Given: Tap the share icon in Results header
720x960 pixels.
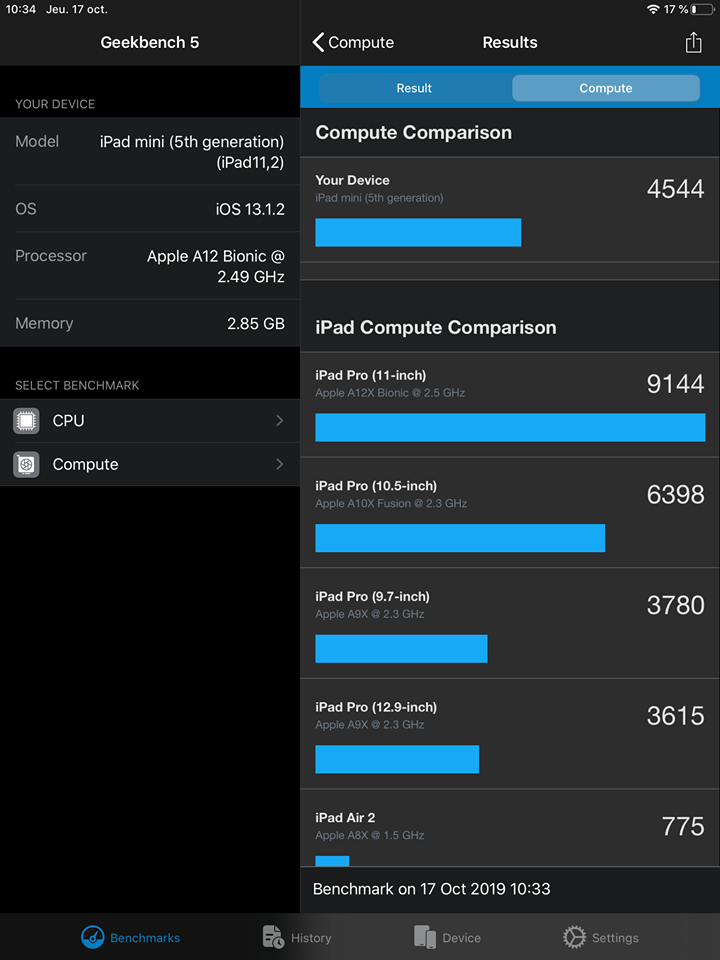Looking at the screenshot, I should pyautogui.click(x=694, y=42).
